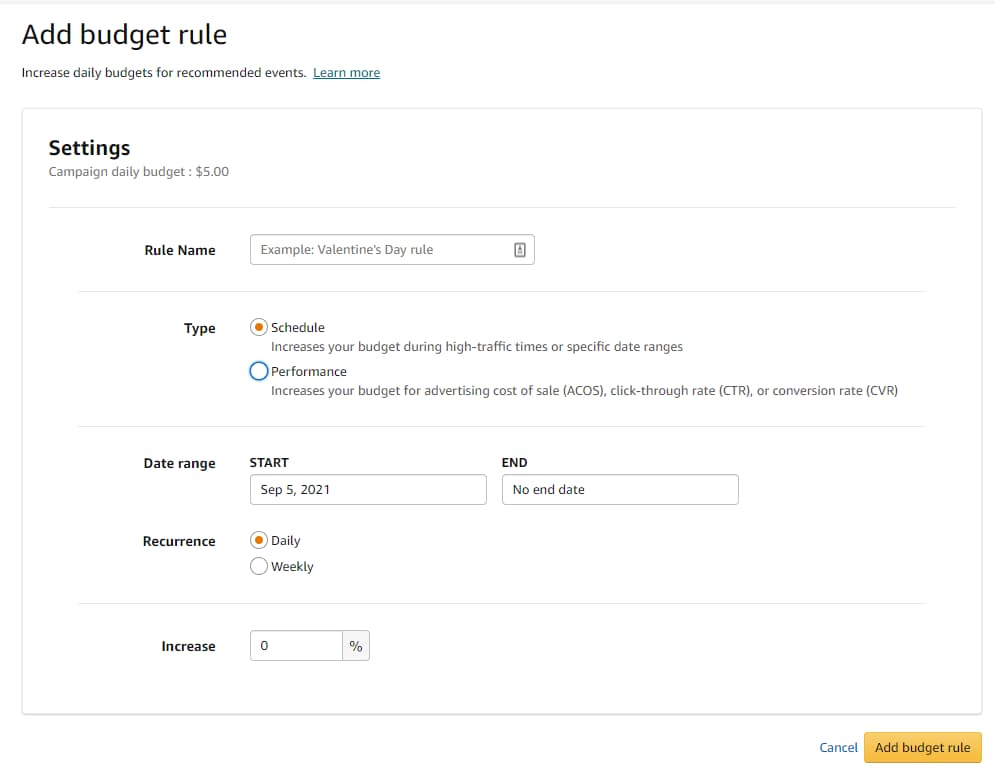Click the Recurrence field label

click(179, 541)
